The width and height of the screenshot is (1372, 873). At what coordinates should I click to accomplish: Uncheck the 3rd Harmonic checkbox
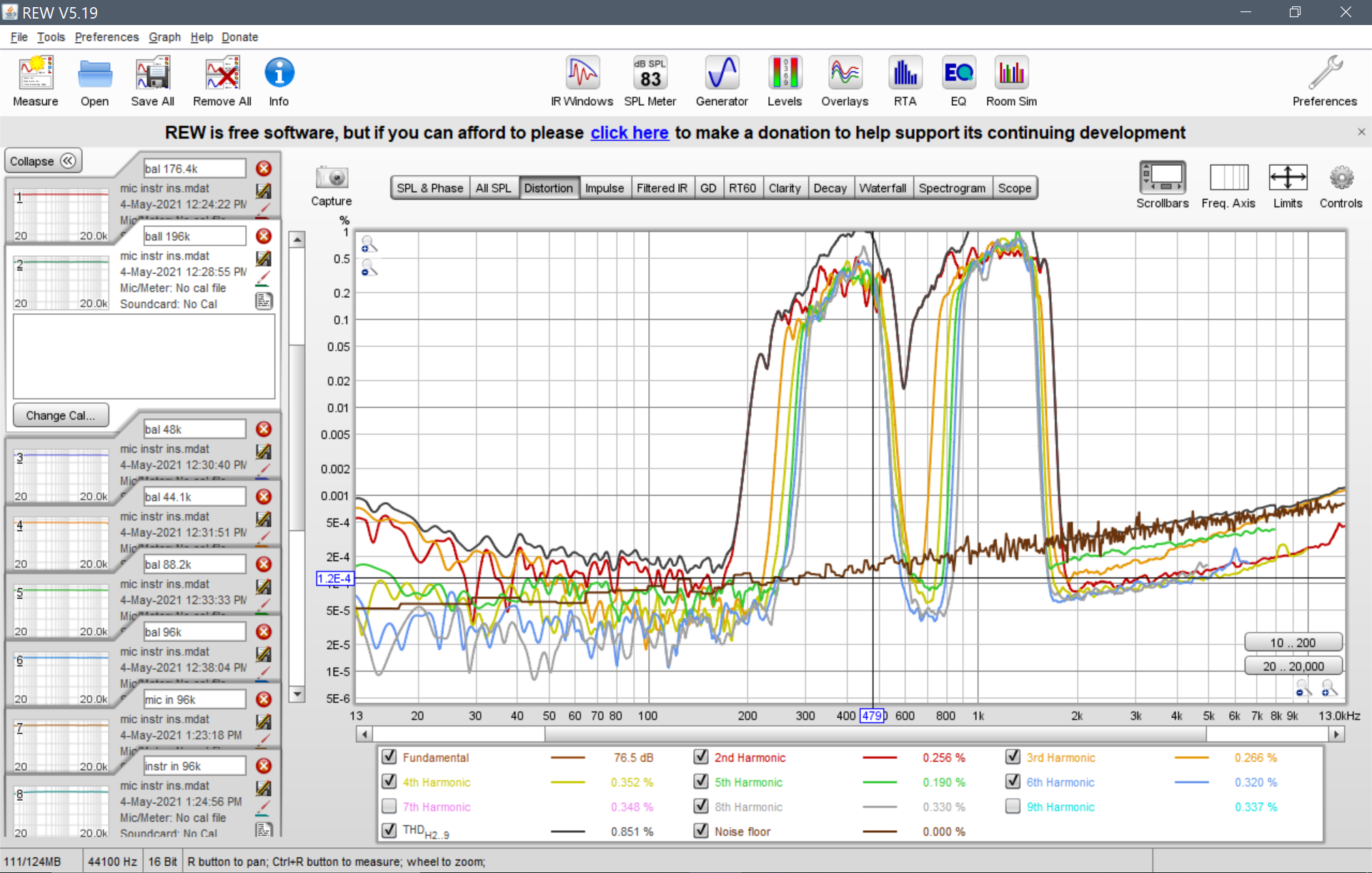(x=1013, y=756)
